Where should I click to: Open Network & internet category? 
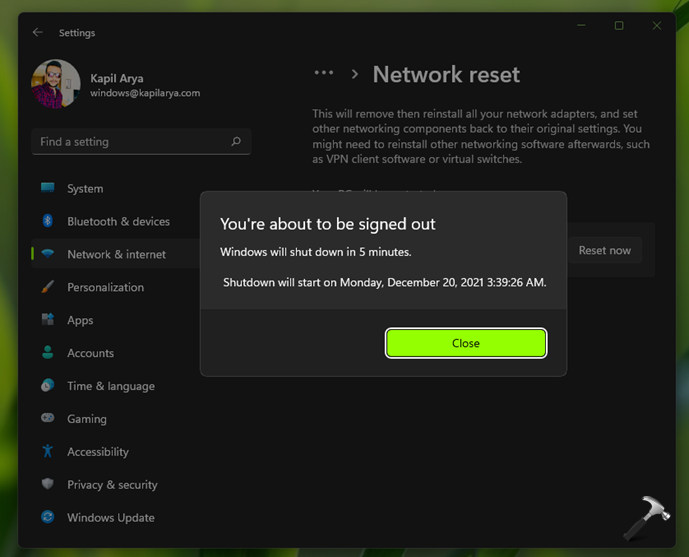[116, 254]
